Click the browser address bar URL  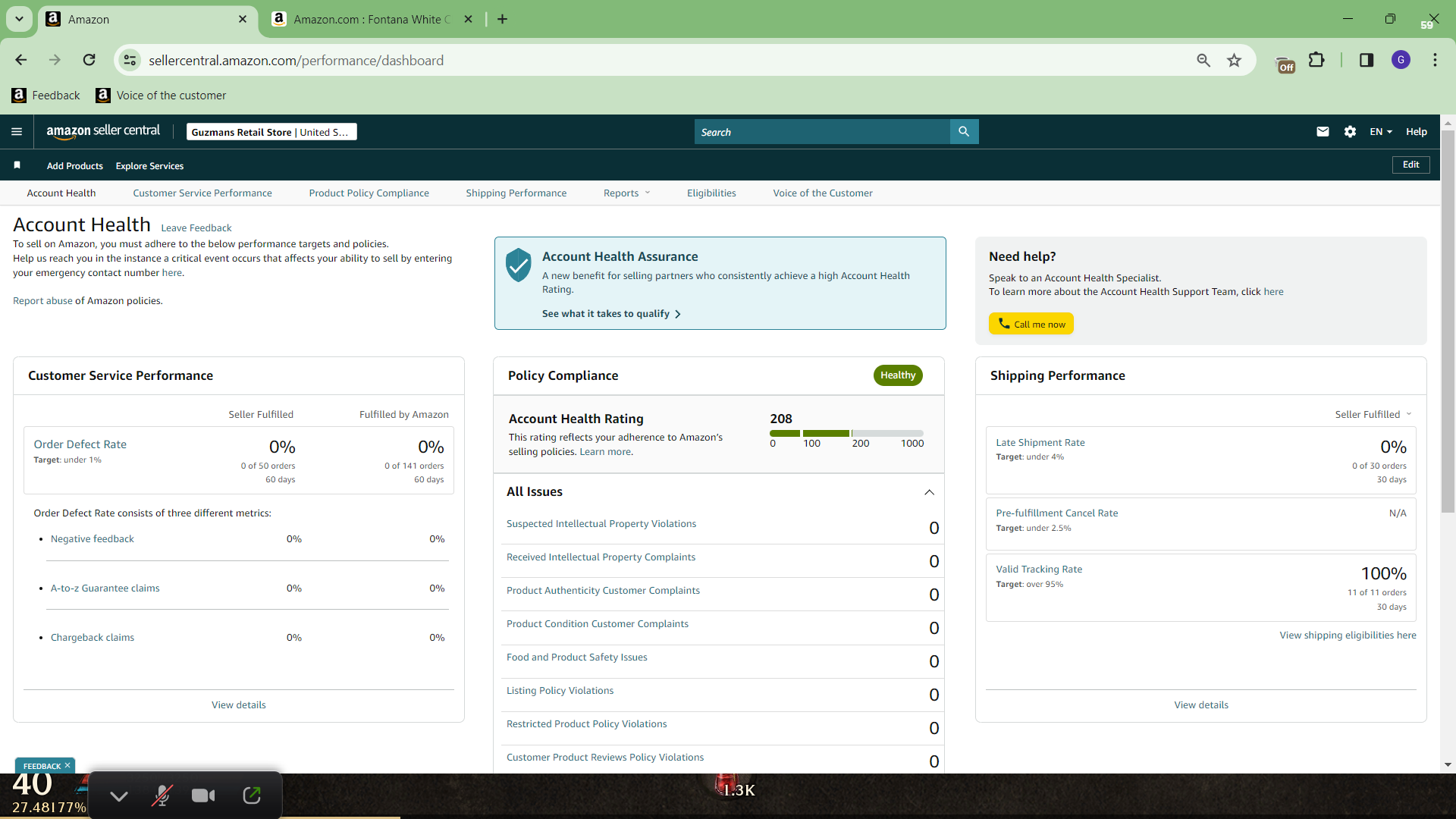pyautogui.click(x=296, y=60)
